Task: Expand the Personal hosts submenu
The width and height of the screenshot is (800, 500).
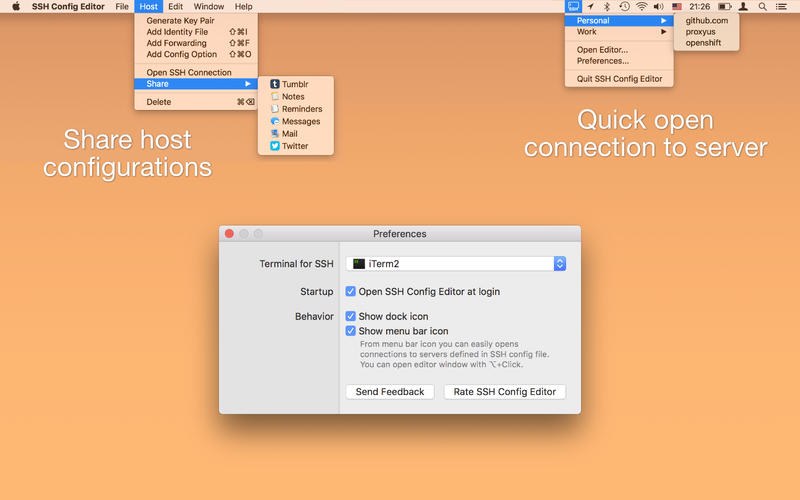Action: [619, 20]
